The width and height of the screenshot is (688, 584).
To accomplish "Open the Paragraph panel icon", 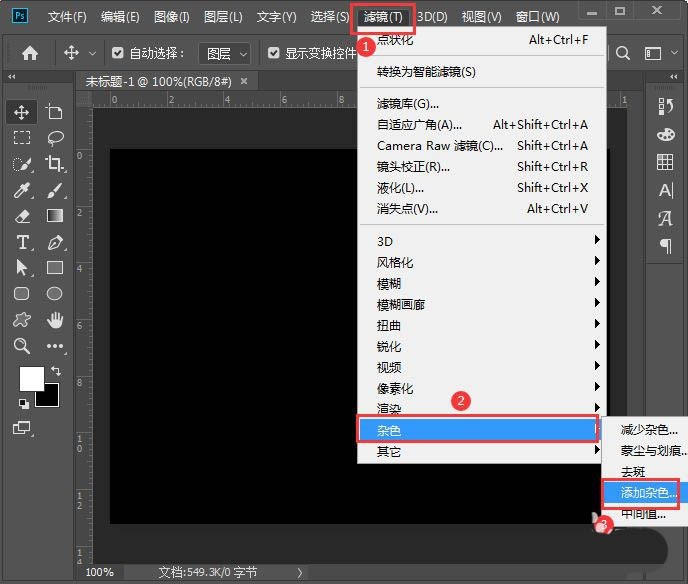I will (666, 246).
